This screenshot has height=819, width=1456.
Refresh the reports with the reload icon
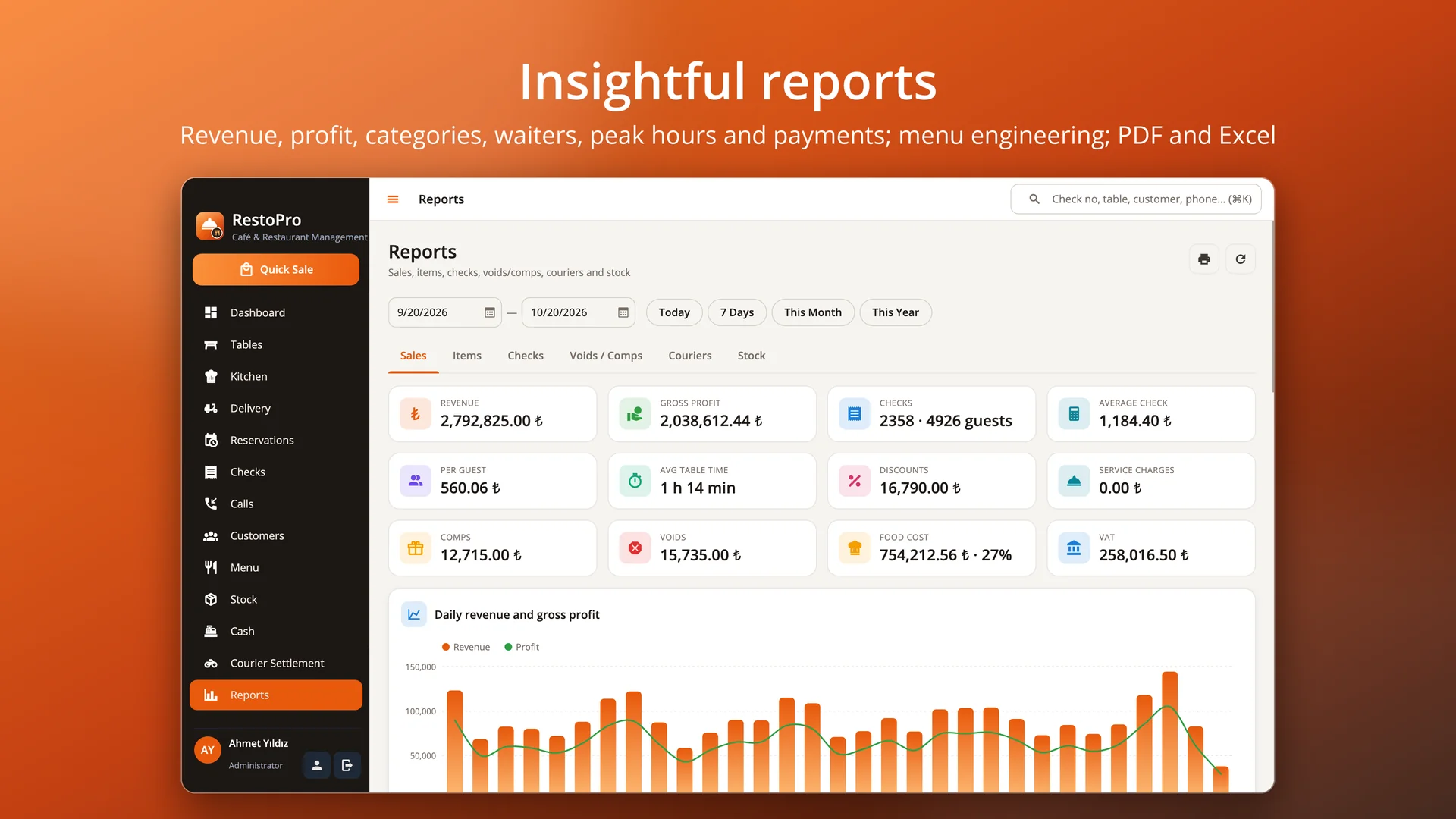(x=1241, y=259)
